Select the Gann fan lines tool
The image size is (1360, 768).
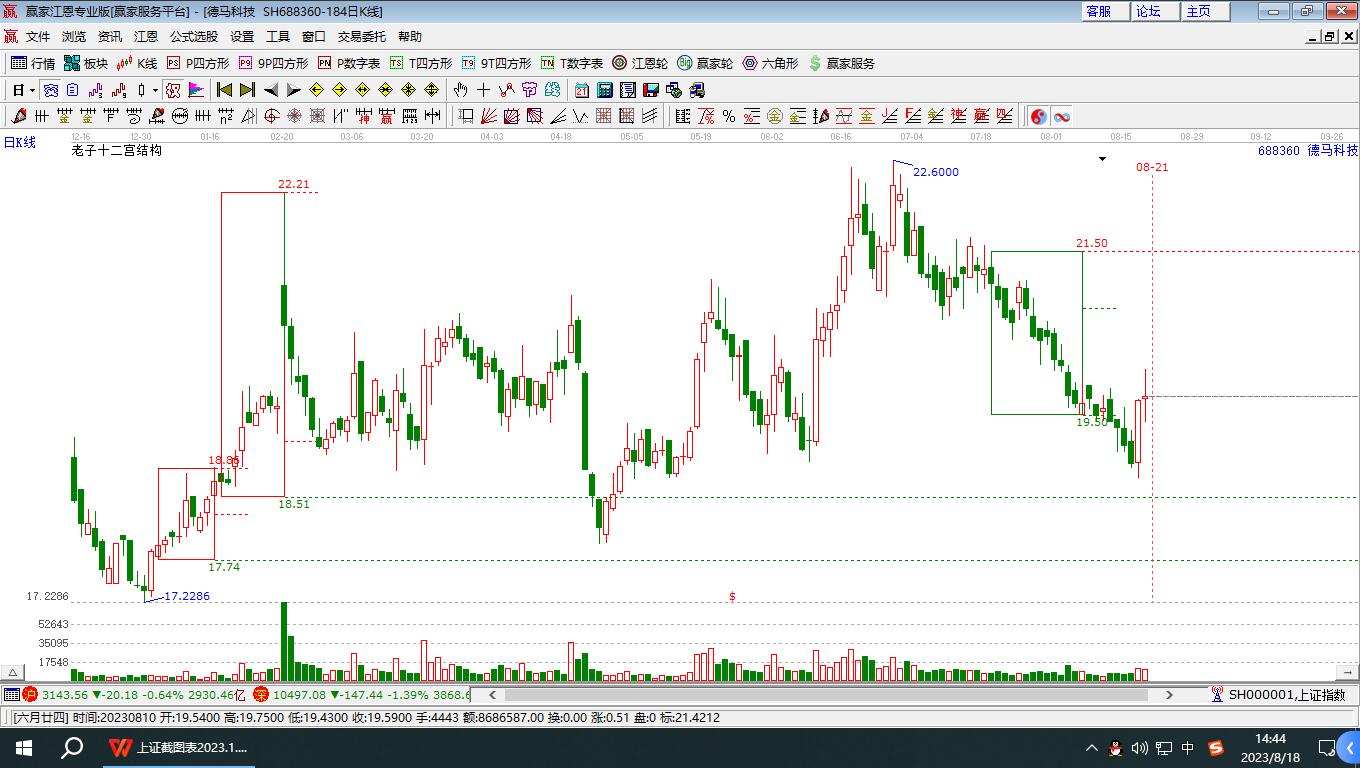488,116
